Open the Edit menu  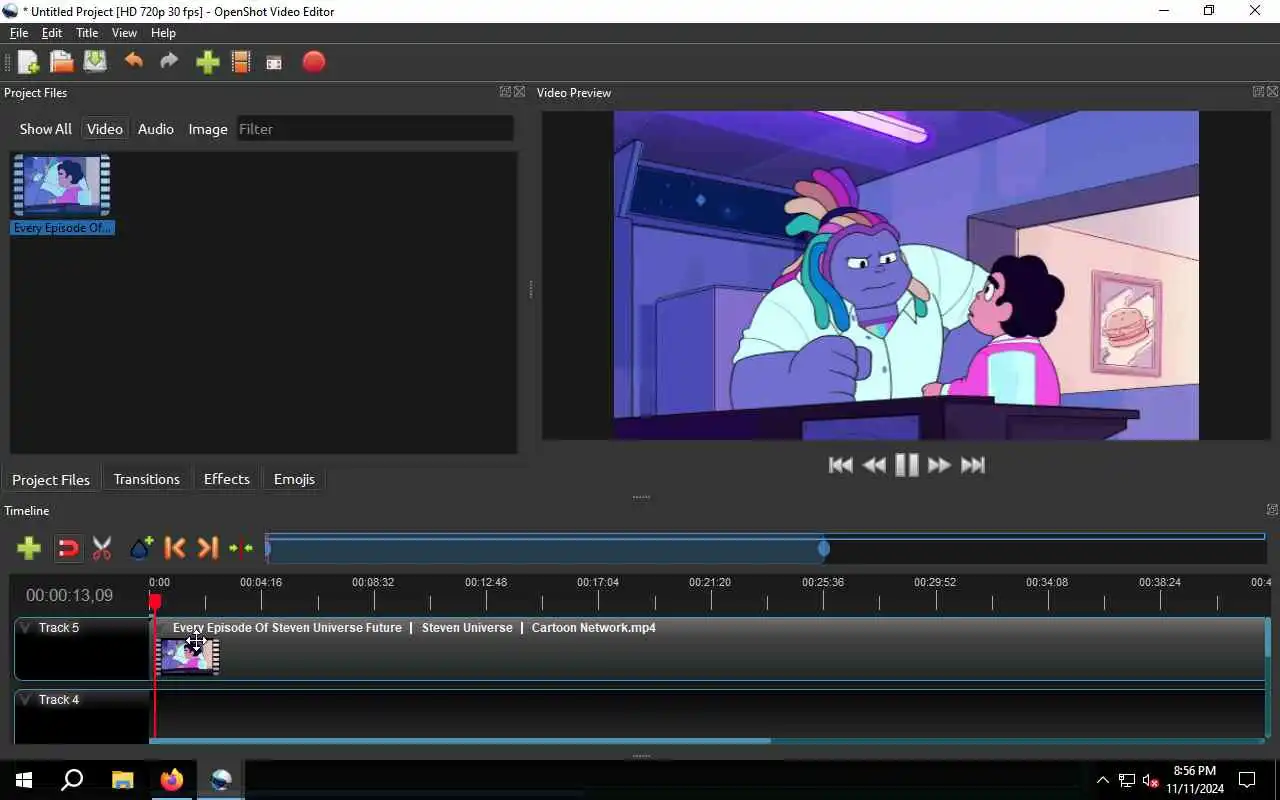[x=52, y=33]
